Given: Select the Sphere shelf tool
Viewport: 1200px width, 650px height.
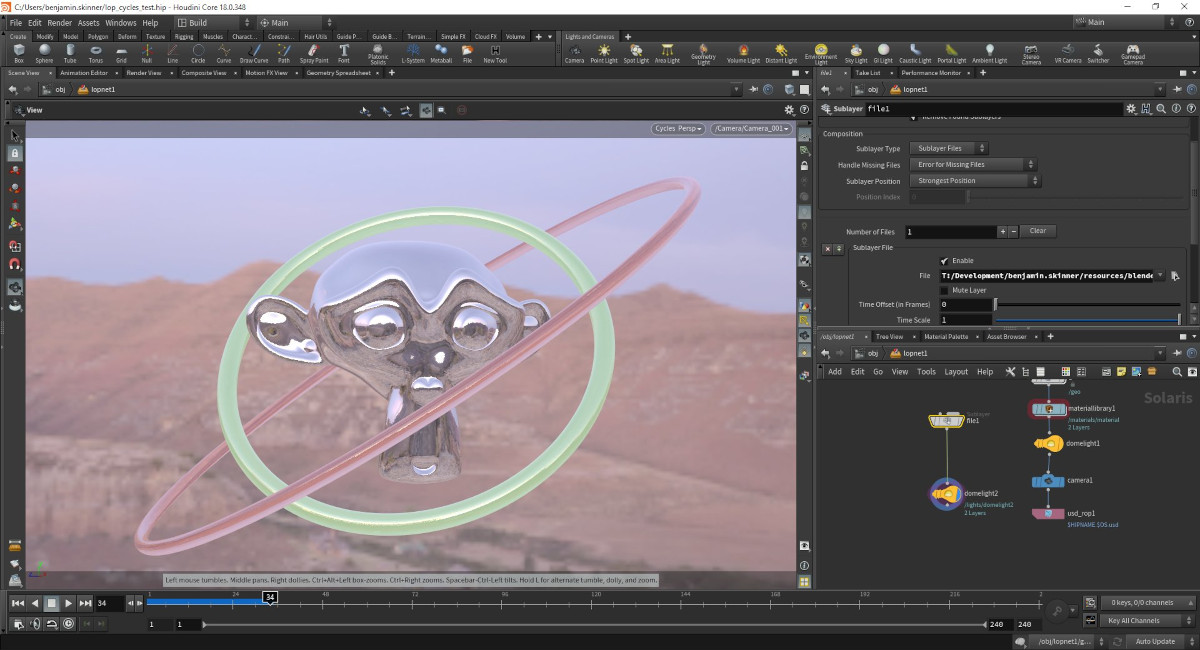Looking at the screenshot, I should pos(45,52).
